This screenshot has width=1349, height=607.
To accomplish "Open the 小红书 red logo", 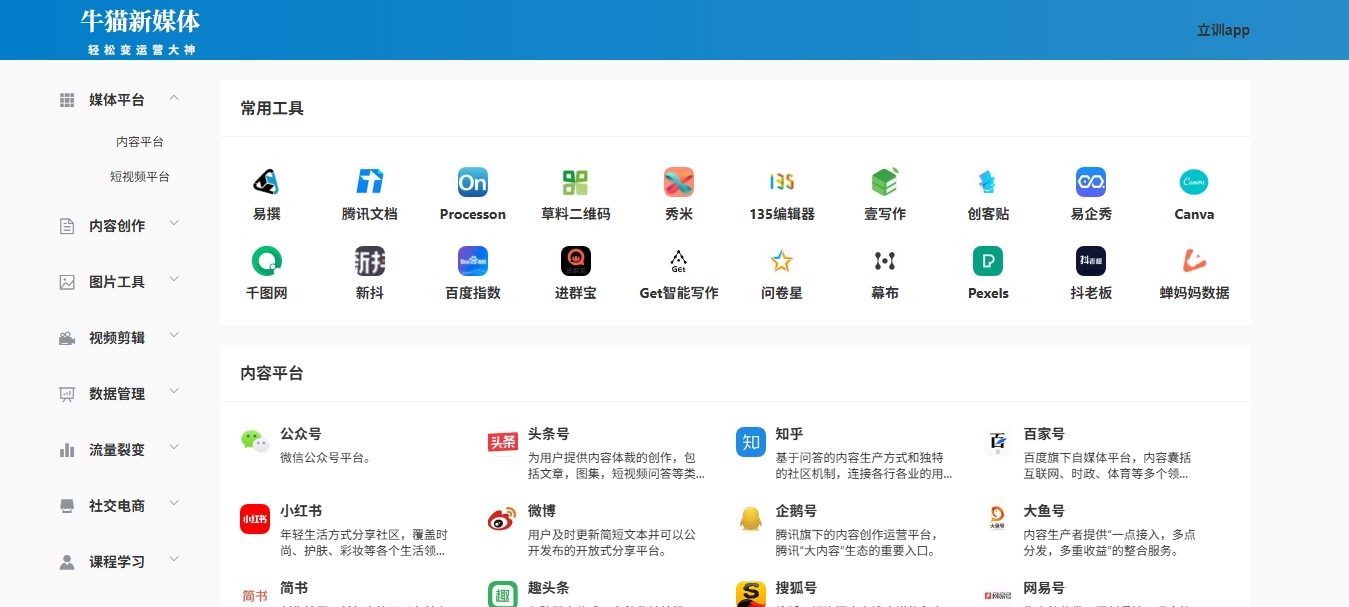I will 255,519.
